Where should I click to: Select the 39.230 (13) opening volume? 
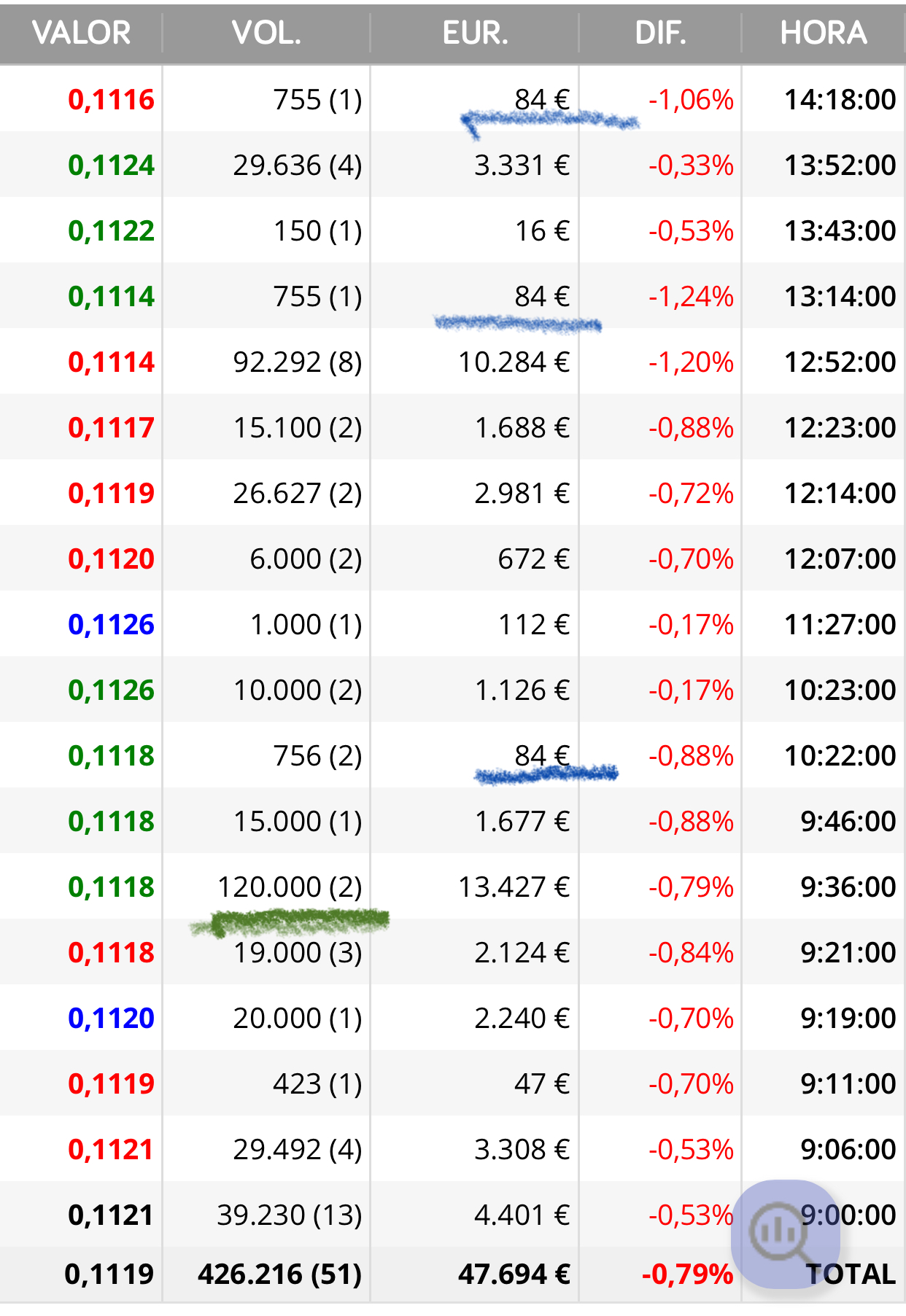290,1215
